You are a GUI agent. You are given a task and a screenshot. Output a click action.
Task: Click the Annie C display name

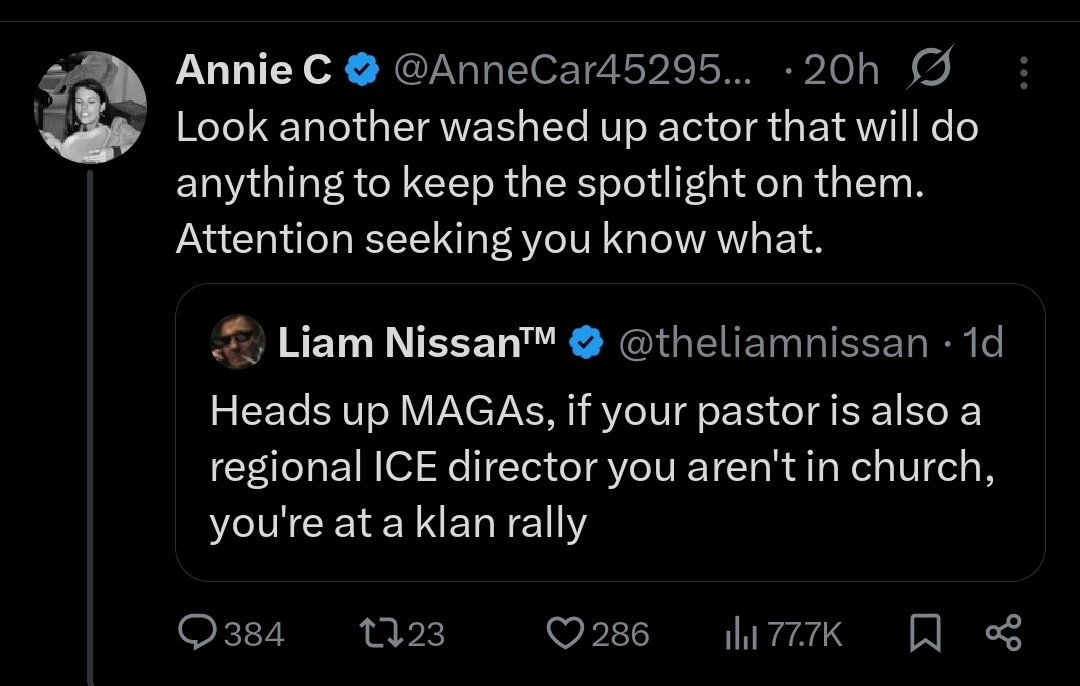[x=254, y=70]
